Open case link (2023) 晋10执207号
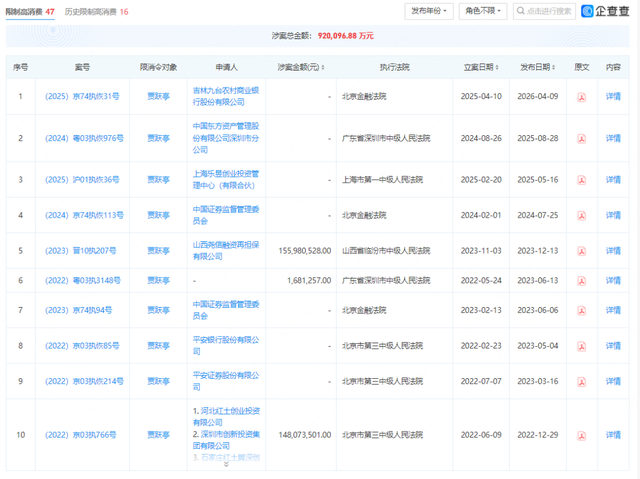Image resolution: width=640 pixels, height=479 pixels. pyautogui.click(x=80, y=251)
